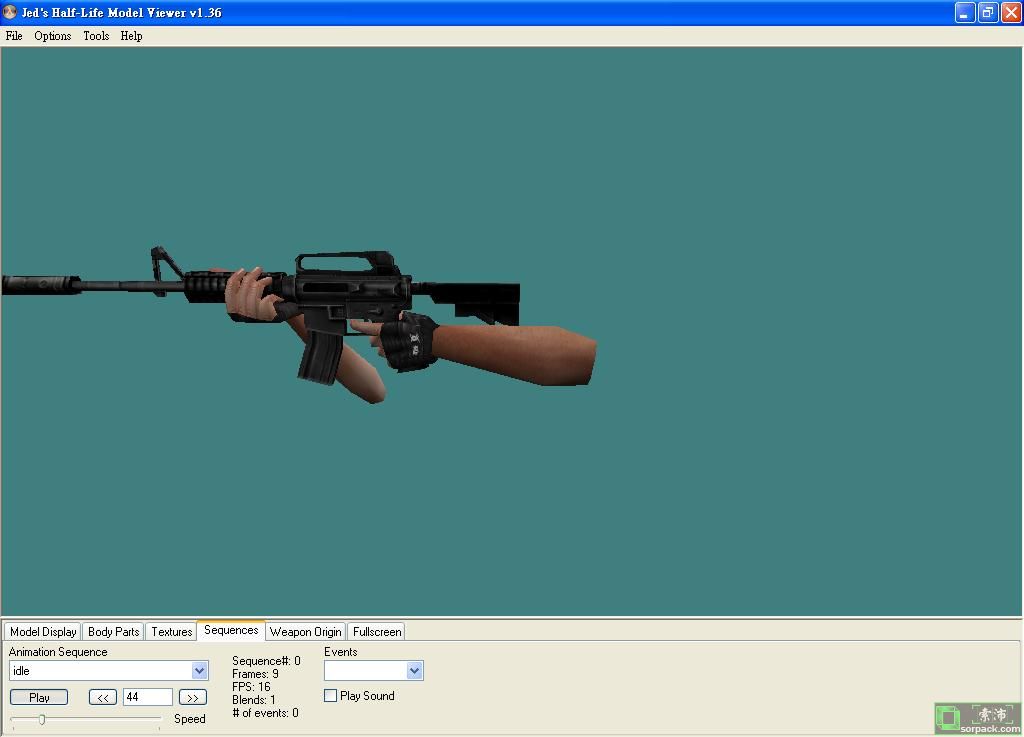Open the Tools menu
The height and width of the screenshot is (737, 1024).
(x=96, y=36)
